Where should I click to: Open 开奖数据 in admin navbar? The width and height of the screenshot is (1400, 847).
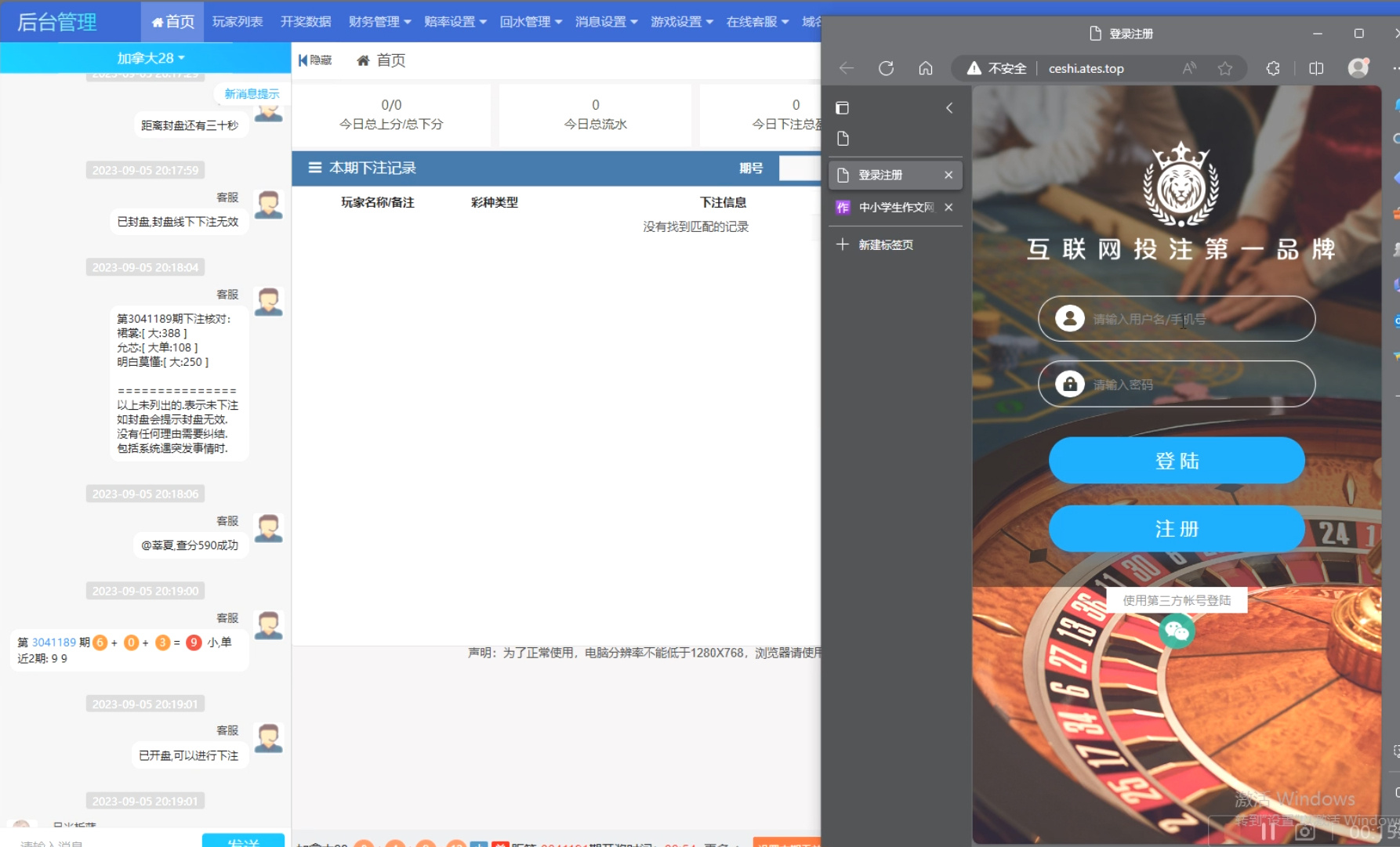tap(306, 21)
